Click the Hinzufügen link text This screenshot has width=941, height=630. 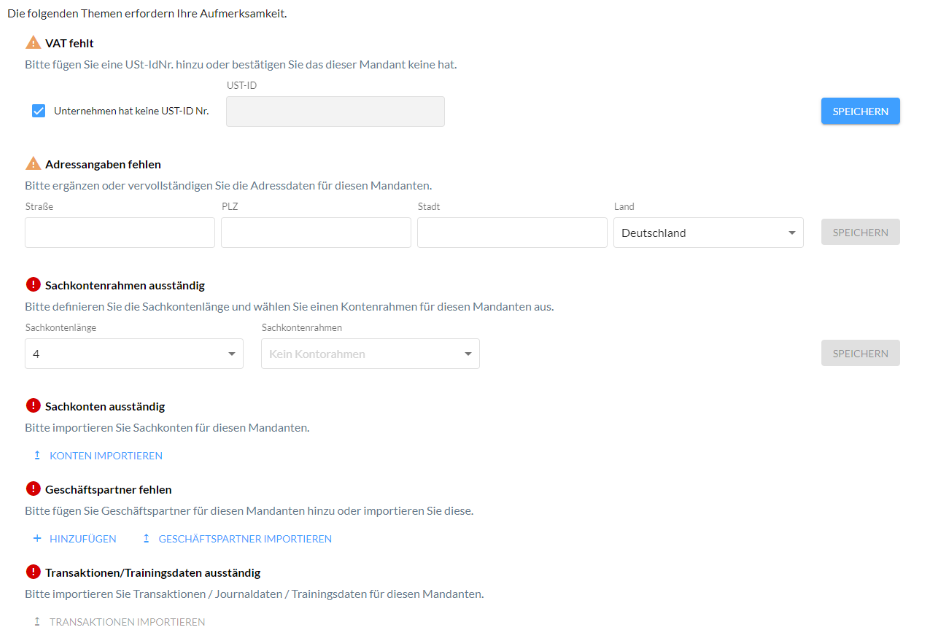point(83,539)
